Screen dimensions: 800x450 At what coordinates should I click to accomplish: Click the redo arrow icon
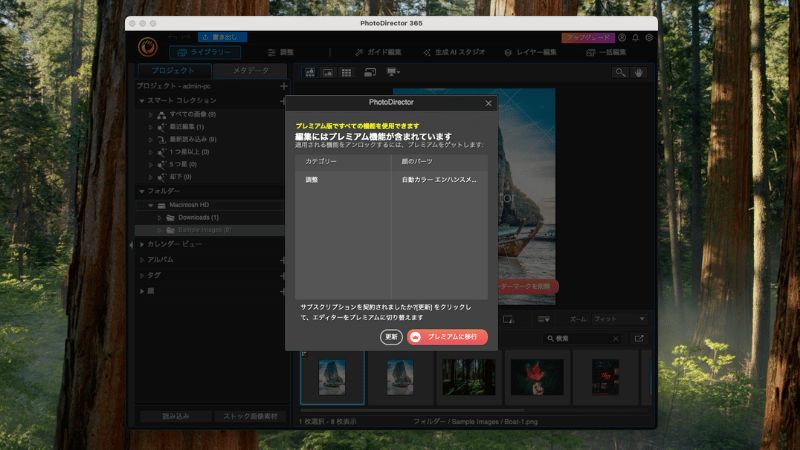[186, 37]
